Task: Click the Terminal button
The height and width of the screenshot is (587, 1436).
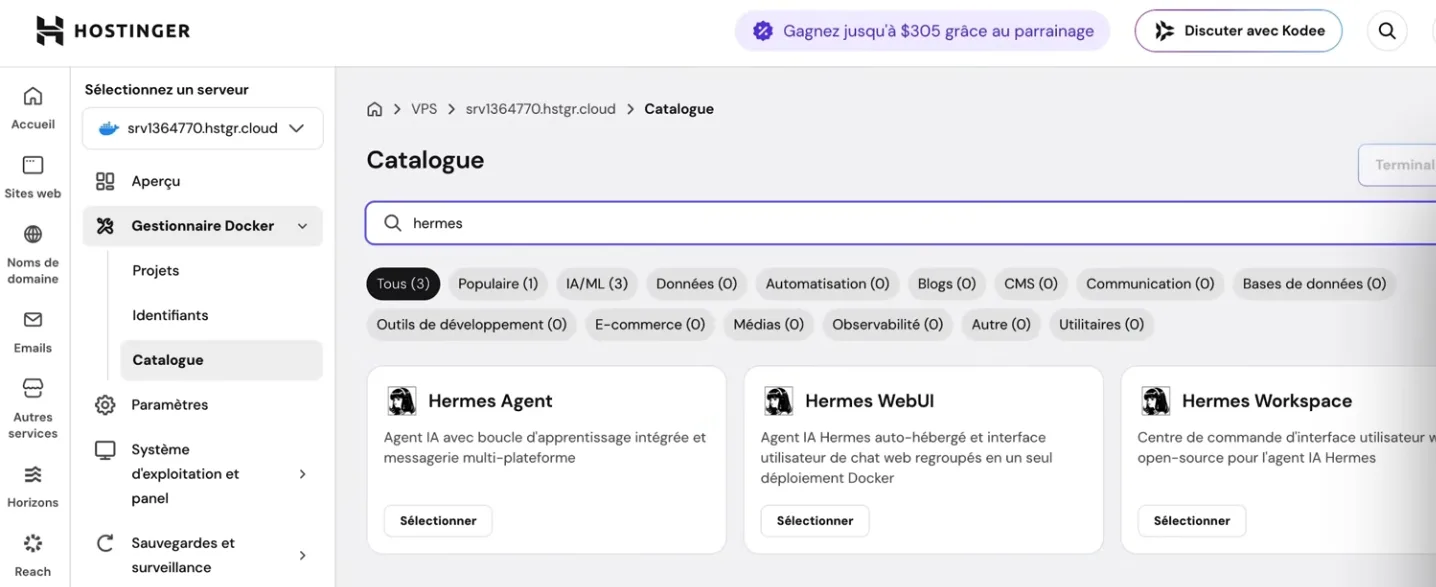Action: click(1397, 165)
